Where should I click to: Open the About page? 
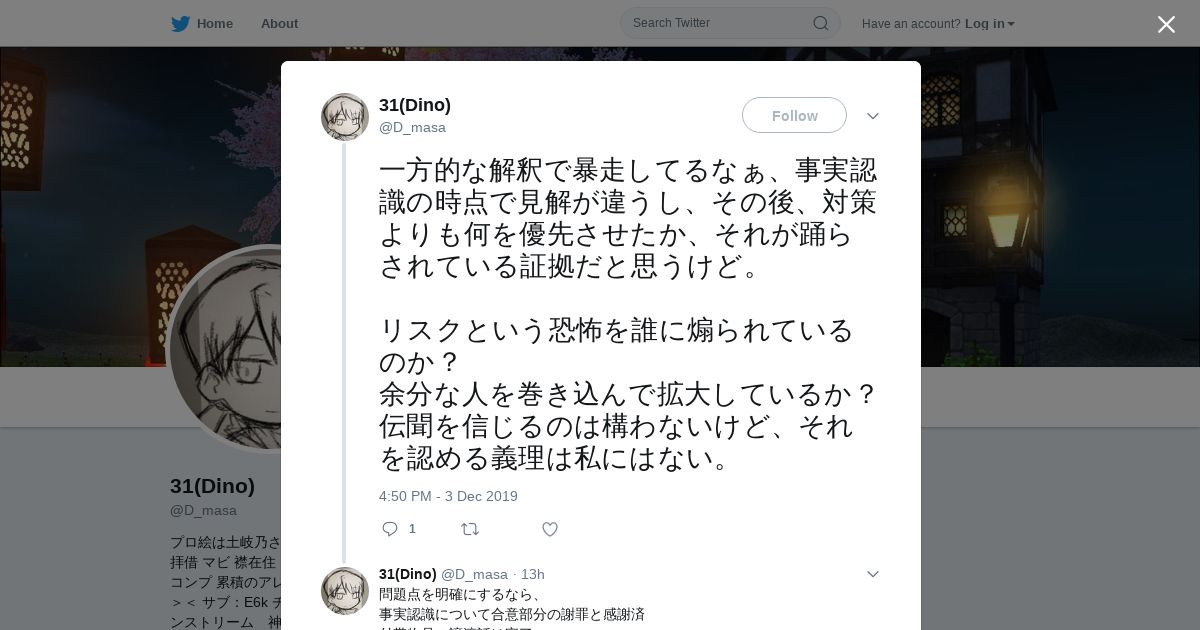279,24
